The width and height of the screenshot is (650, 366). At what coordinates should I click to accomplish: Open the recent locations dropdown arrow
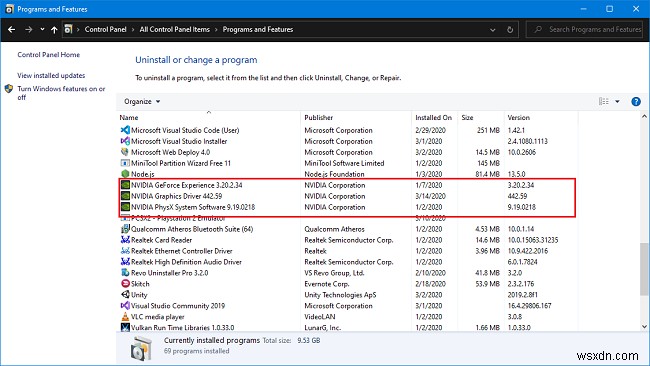pos(42,29)
